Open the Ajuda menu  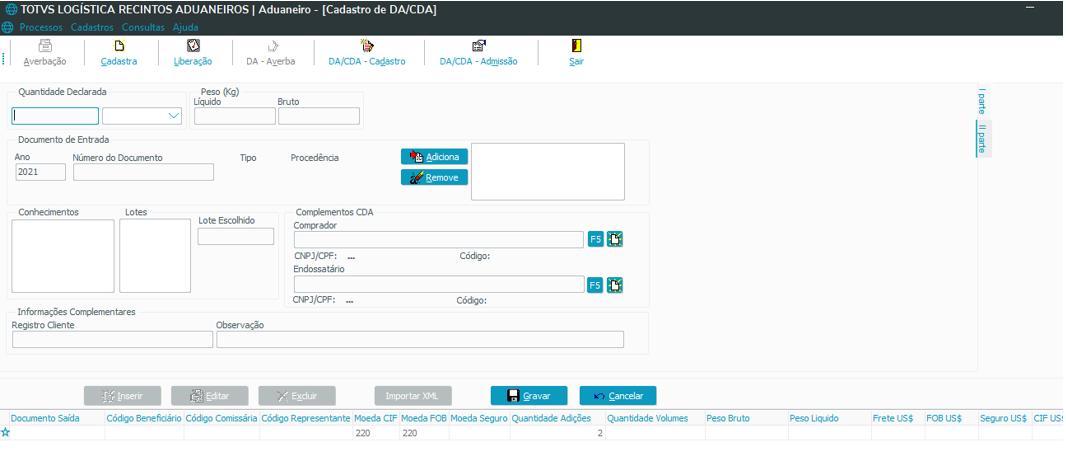pyautogui.click(x=186, y=28)
